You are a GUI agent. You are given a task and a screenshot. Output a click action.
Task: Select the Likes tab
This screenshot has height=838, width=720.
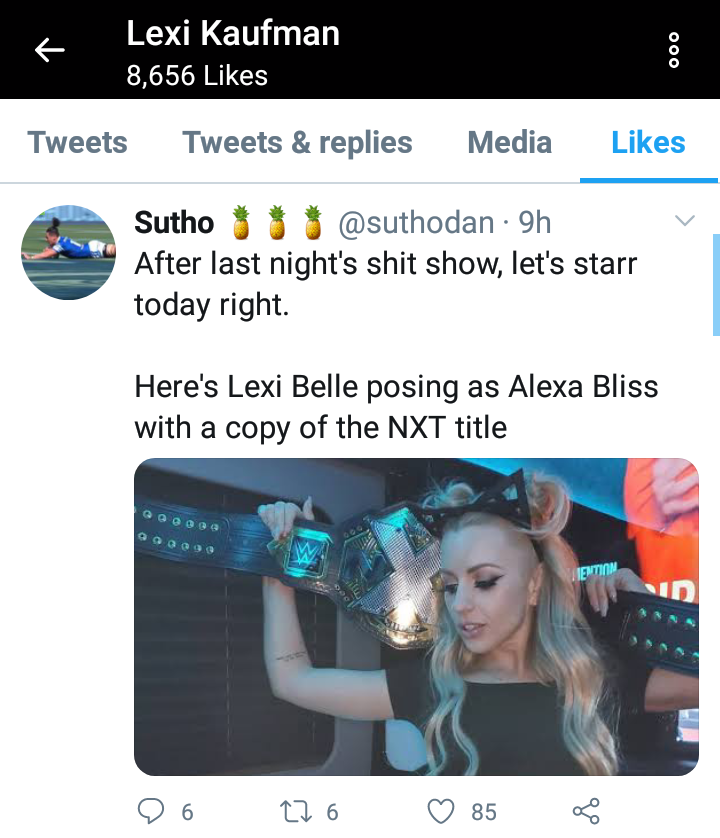[x=648, y=142]
